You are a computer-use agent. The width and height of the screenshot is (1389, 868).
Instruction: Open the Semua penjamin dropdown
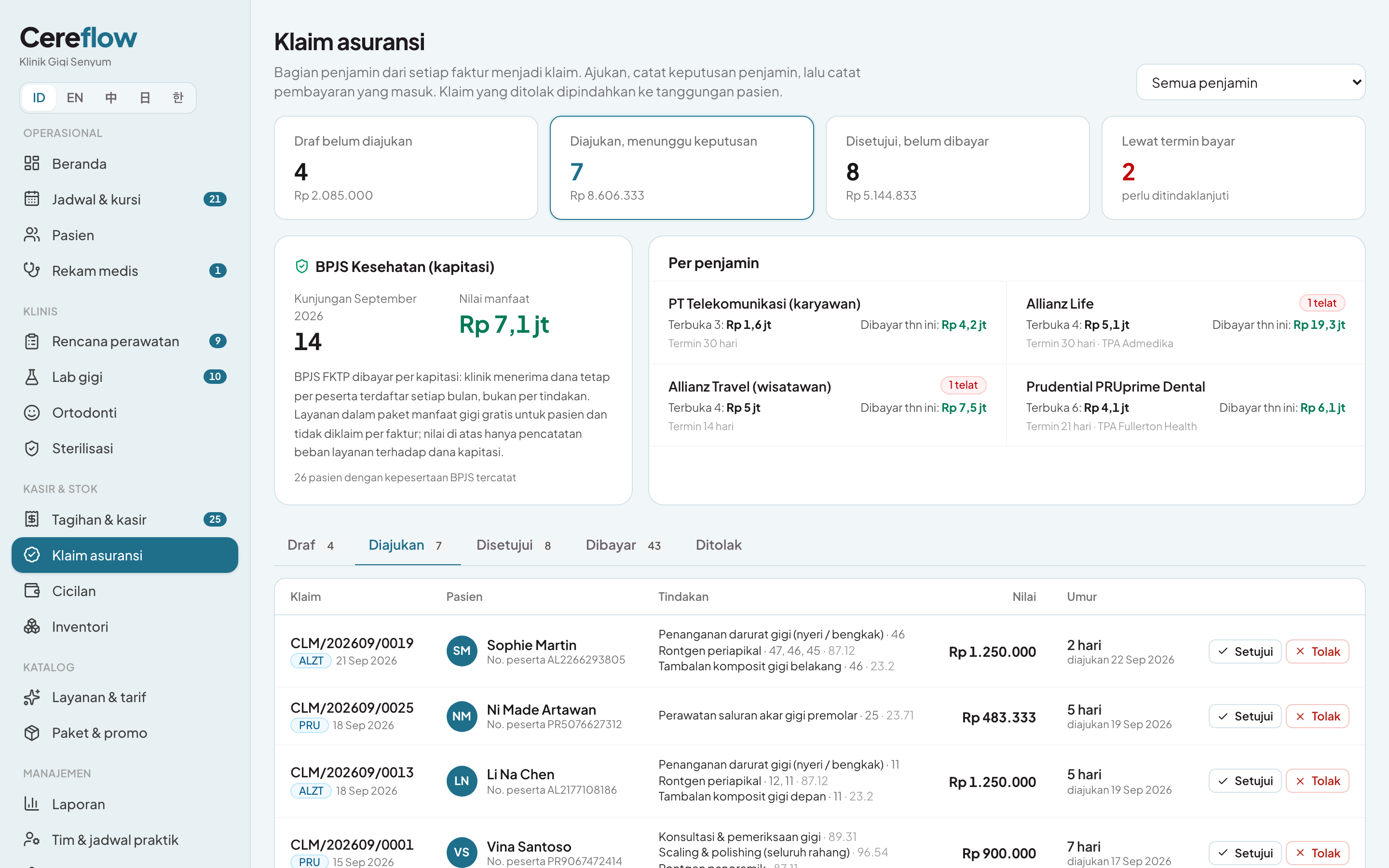click(x=1251, y=82)
